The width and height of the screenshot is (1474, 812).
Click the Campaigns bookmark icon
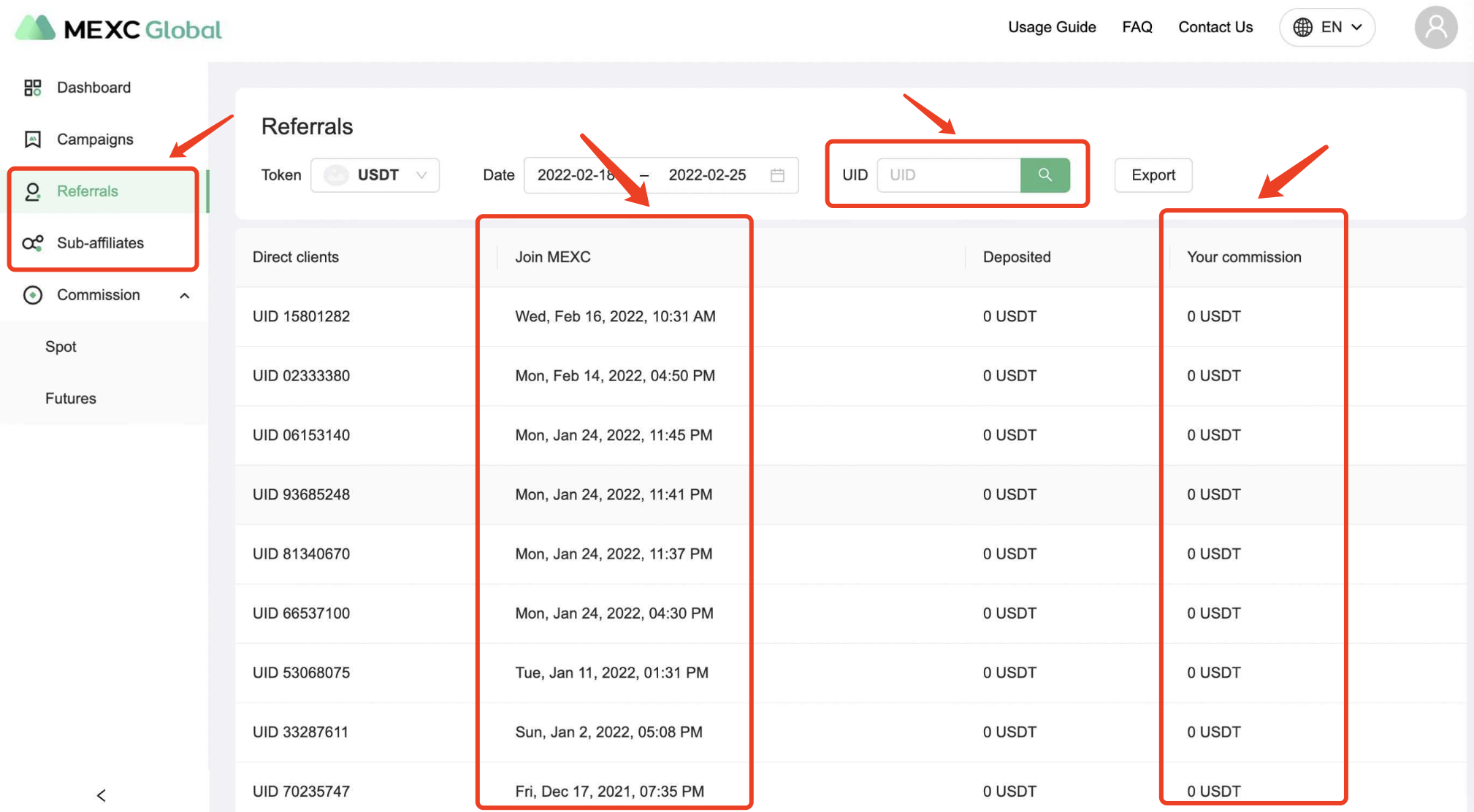[x=33, y=139]
